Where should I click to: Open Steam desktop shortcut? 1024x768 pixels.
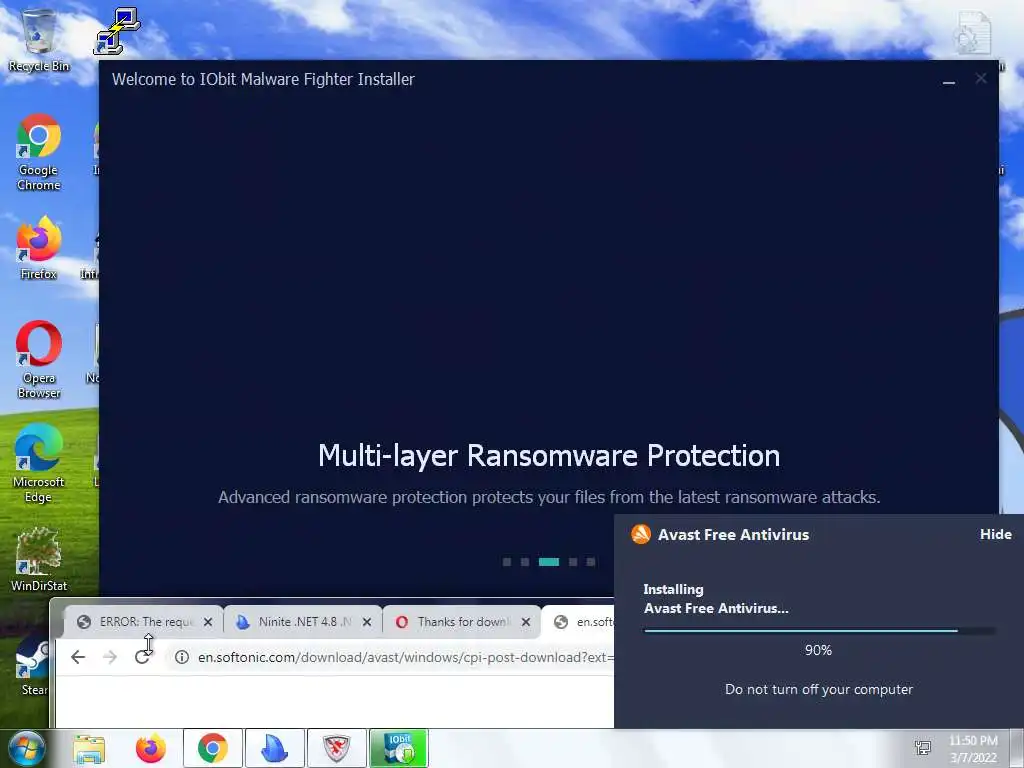click(x=34, y=666)
